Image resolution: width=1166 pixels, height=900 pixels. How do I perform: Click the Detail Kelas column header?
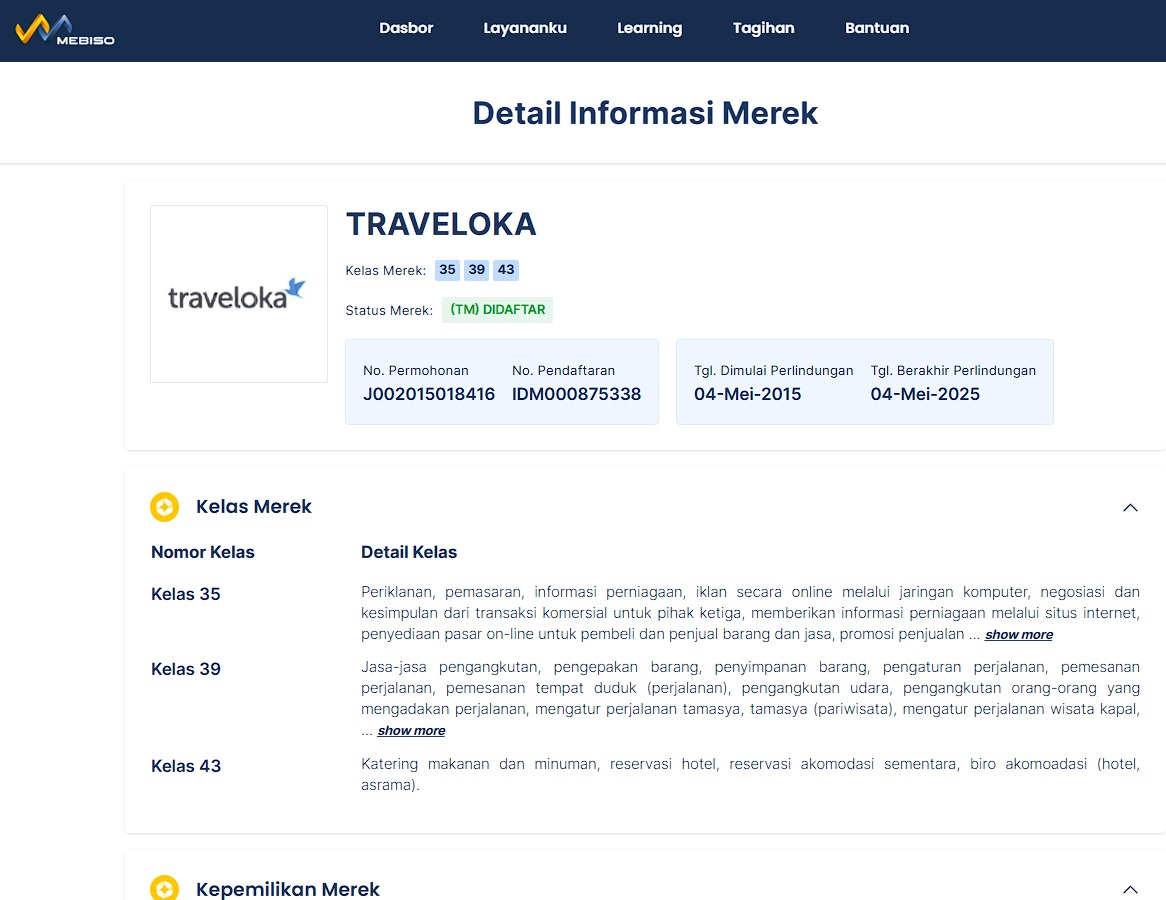click(409, 552)
